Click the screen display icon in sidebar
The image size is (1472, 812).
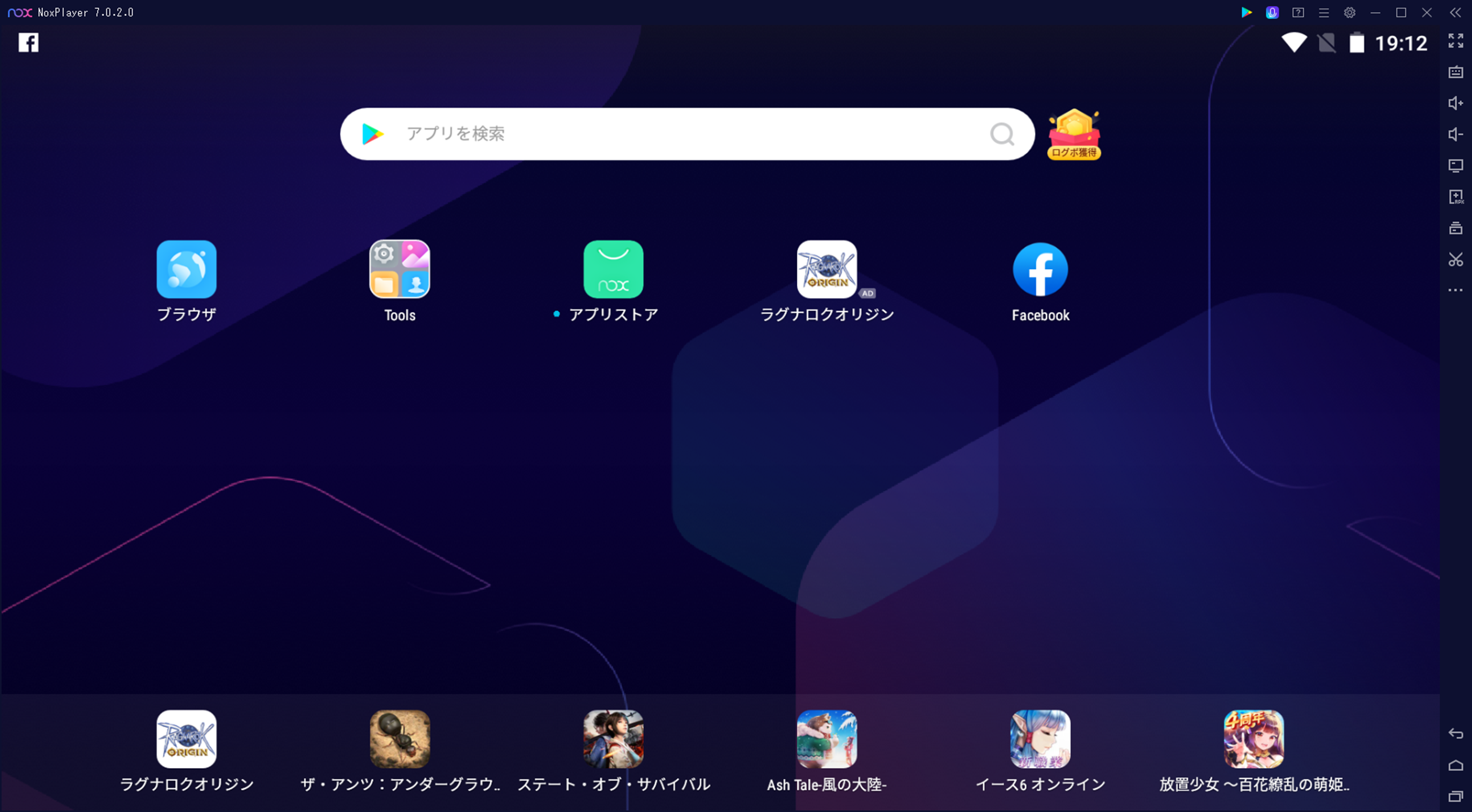click(x=1455, y=165)
